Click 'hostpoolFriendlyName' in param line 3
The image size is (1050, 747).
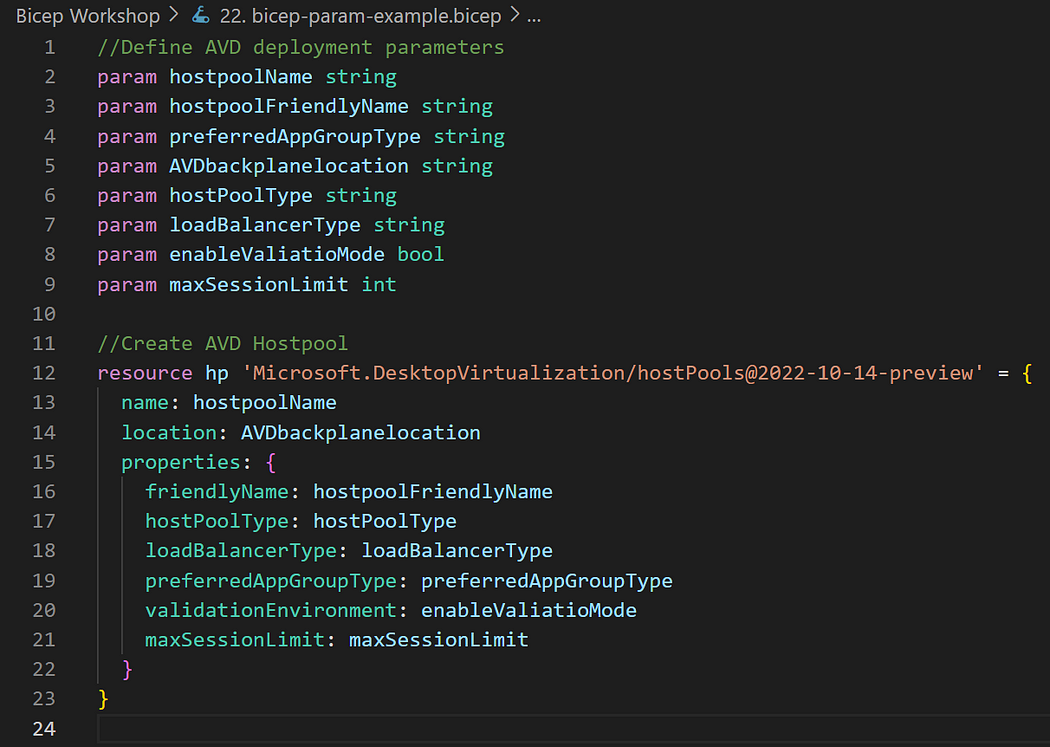pyautogui.click(x=289, y=106)
